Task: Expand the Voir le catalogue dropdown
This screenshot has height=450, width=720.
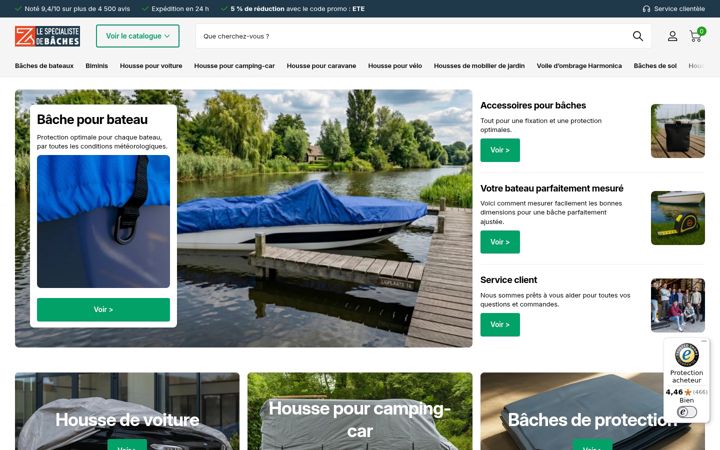Action: [x=138, y=36]
